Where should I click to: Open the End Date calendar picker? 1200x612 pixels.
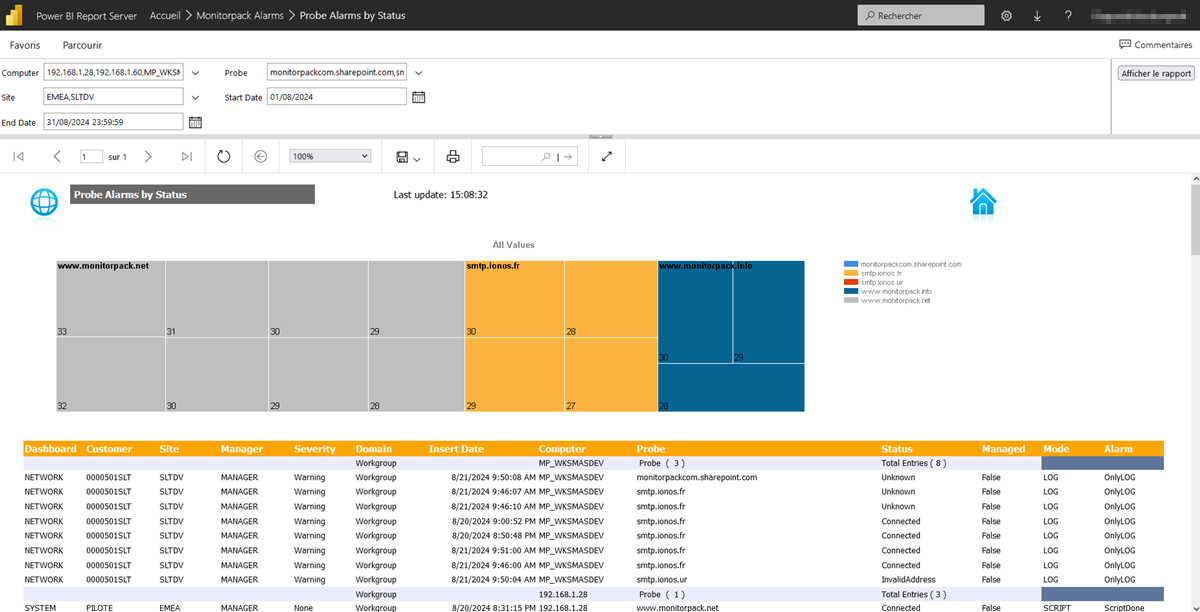[196, 122]
